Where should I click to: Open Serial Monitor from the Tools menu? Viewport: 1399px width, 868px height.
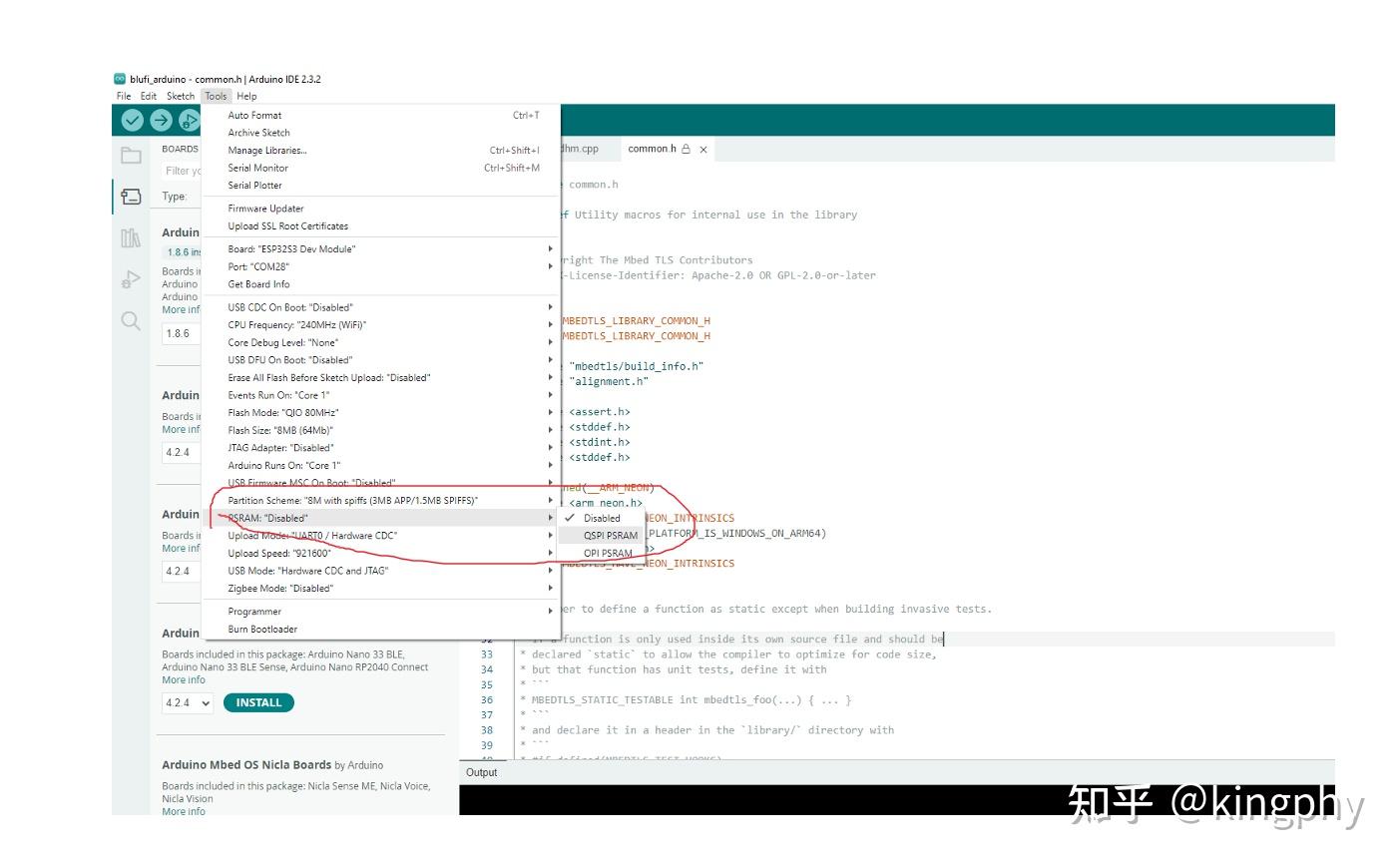tap(380, 169)
